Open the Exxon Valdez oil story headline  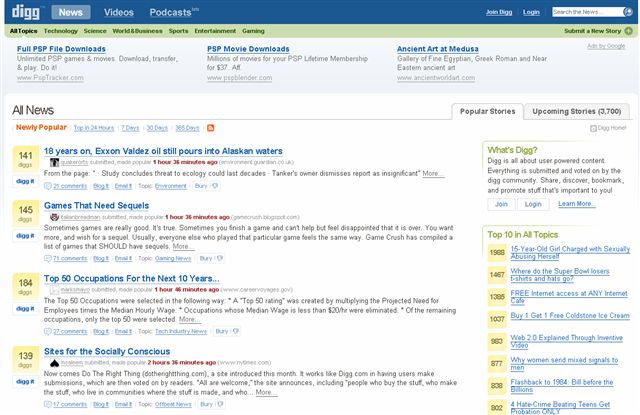pyautogui.click(x=163, y=151)
